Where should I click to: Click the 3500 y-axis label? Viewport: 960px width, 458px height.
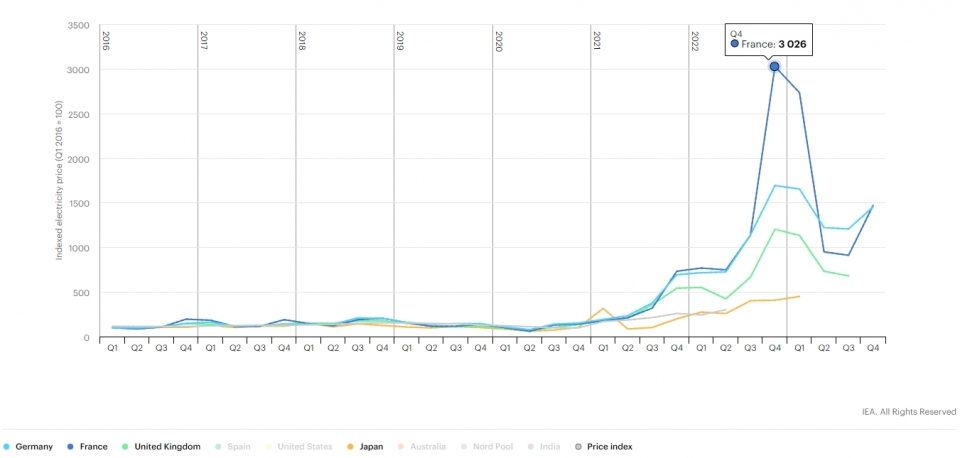tap(78, 25)
